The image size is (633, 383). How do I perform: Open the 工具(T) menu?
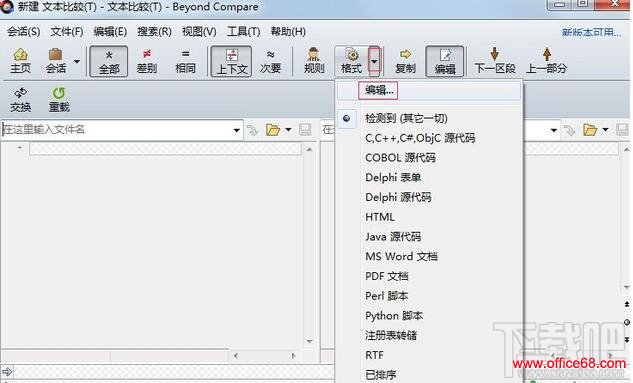click(243, 31)
